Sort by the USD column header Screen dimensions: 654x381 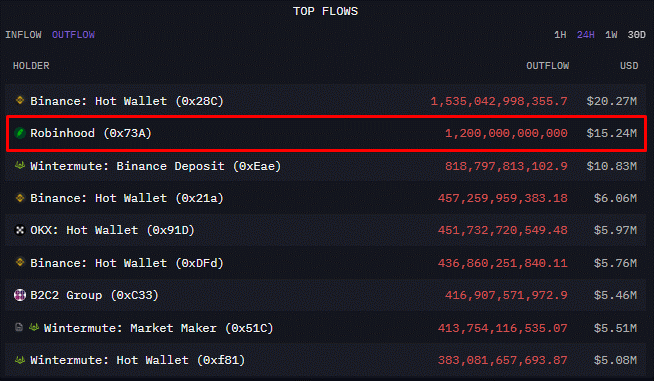point(629,66)
